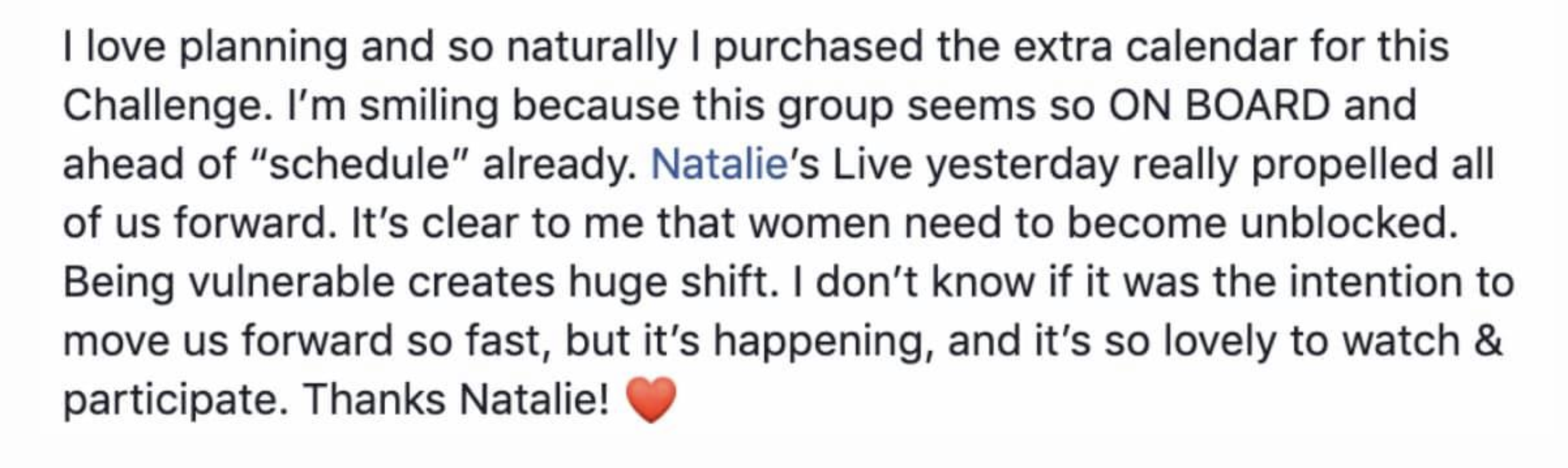Click the word "women"
This screenshot has width=1568, height=468.
[x=819, y=223]
